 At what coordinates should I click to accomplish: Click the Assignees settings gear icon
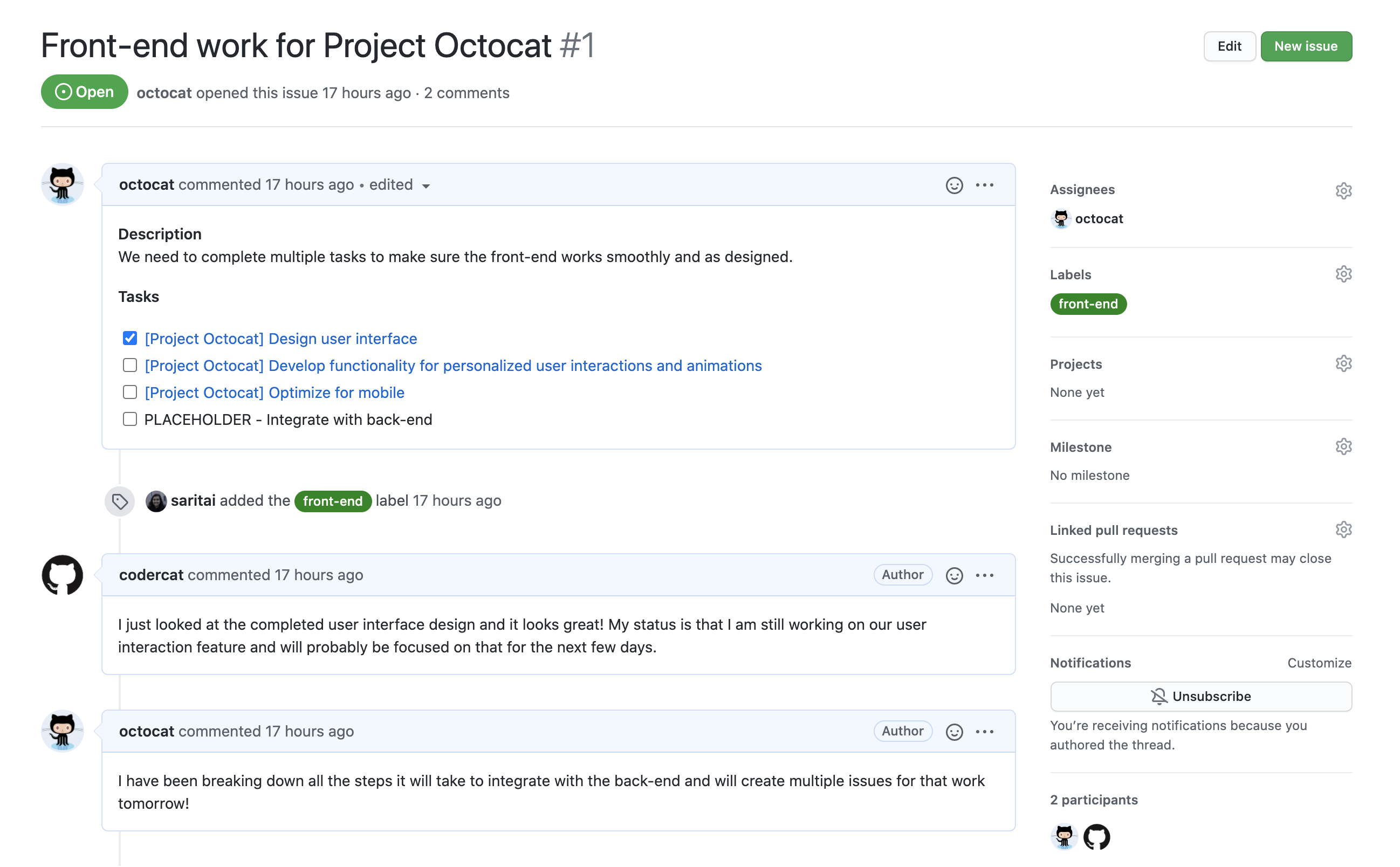coord(1343,190)
